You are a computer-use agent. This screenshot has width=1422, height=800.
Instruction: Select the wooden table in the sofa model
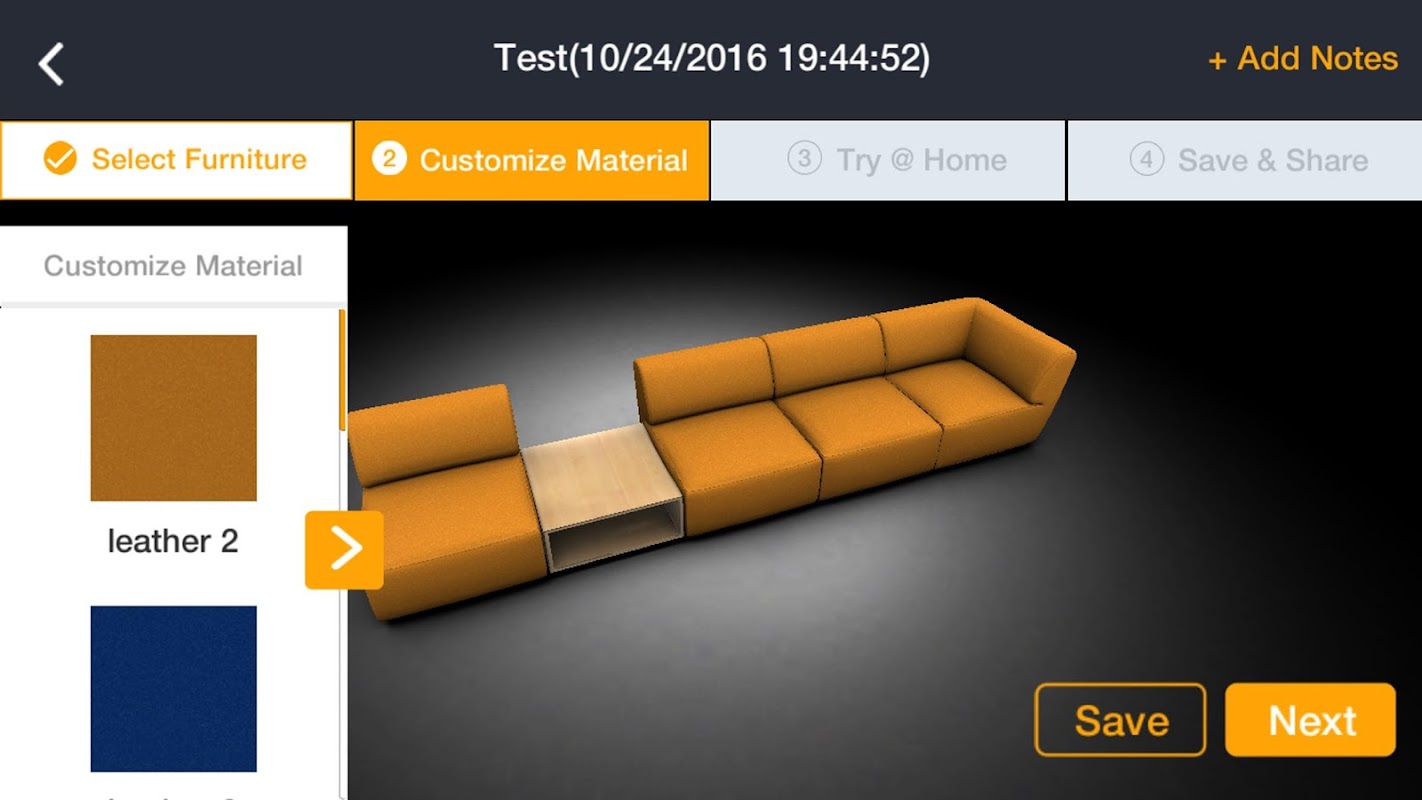pos(603,496)
